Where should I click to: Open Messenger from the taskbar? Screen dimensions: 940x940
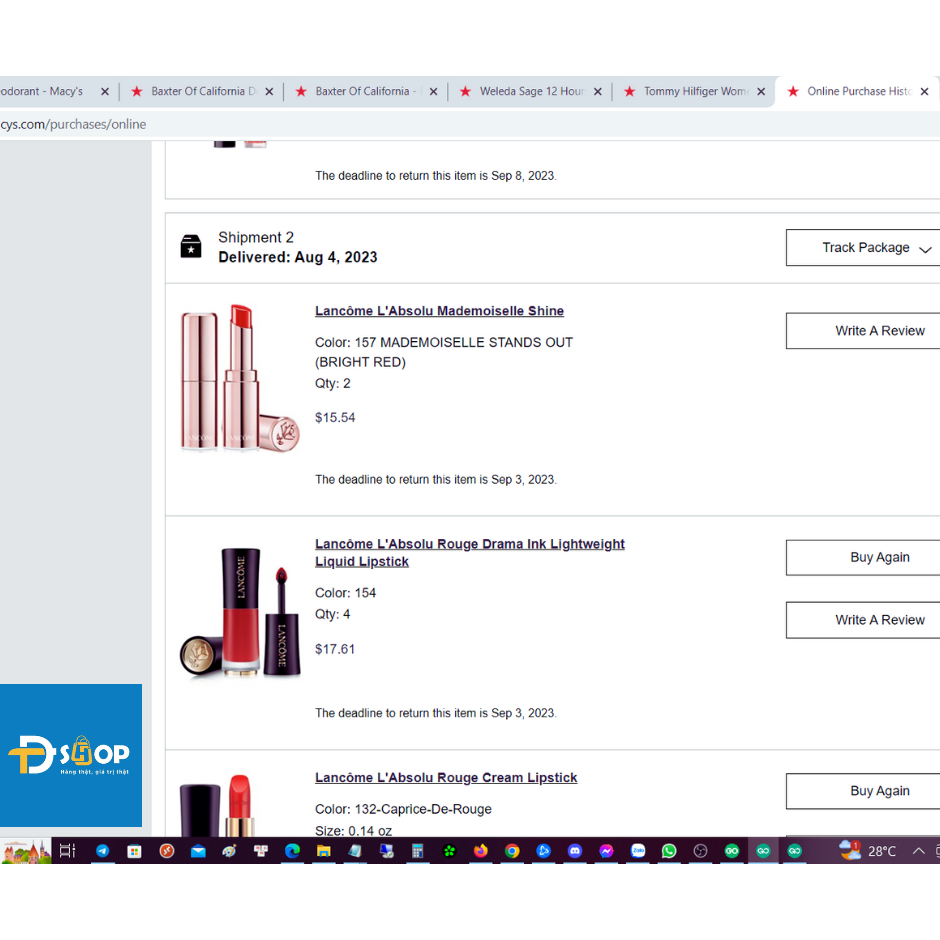coord(606,851)
